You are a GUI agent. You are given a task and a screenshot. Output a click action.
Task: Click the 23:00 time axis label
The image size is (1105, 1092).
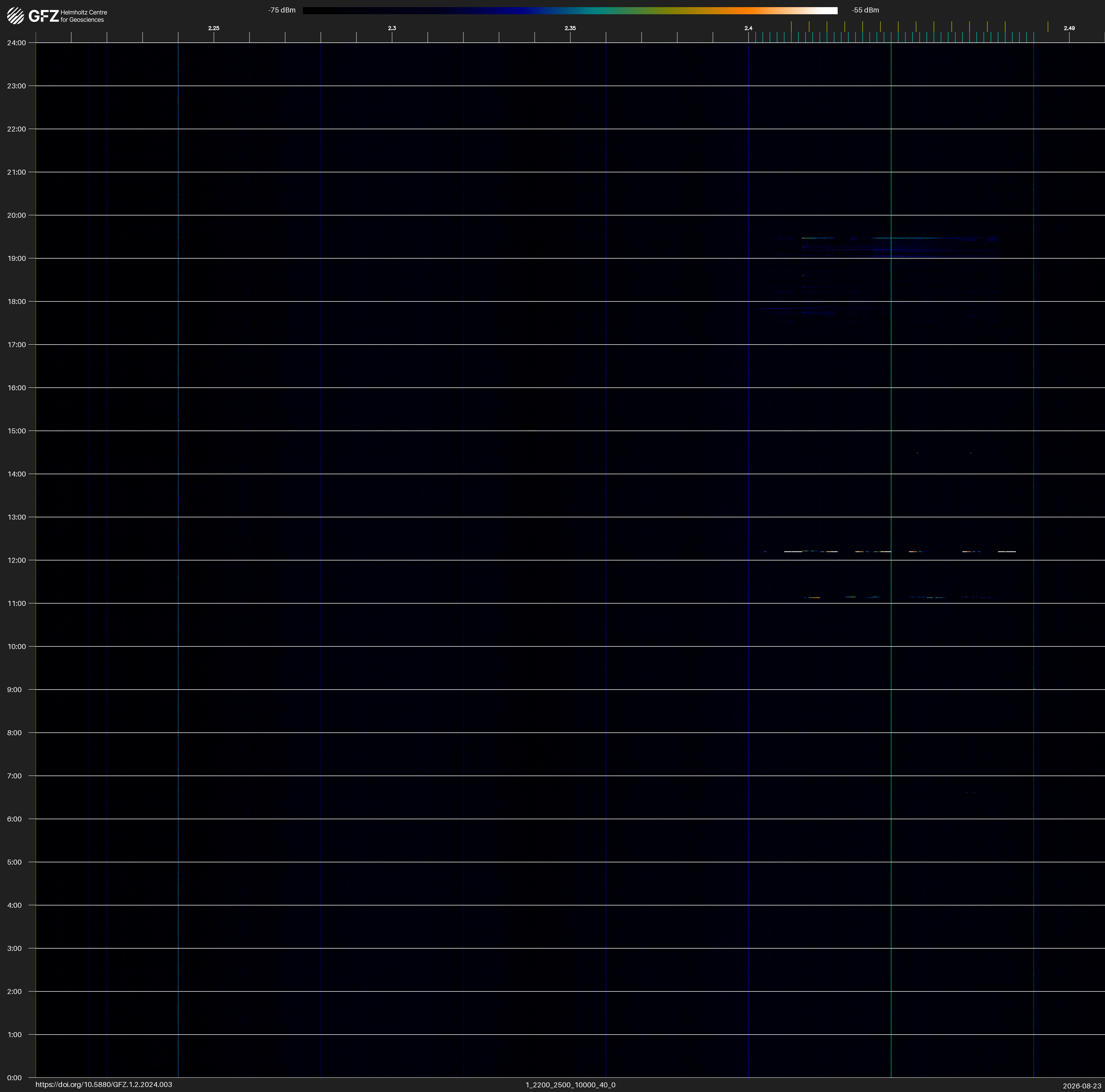tap(17, 86)
